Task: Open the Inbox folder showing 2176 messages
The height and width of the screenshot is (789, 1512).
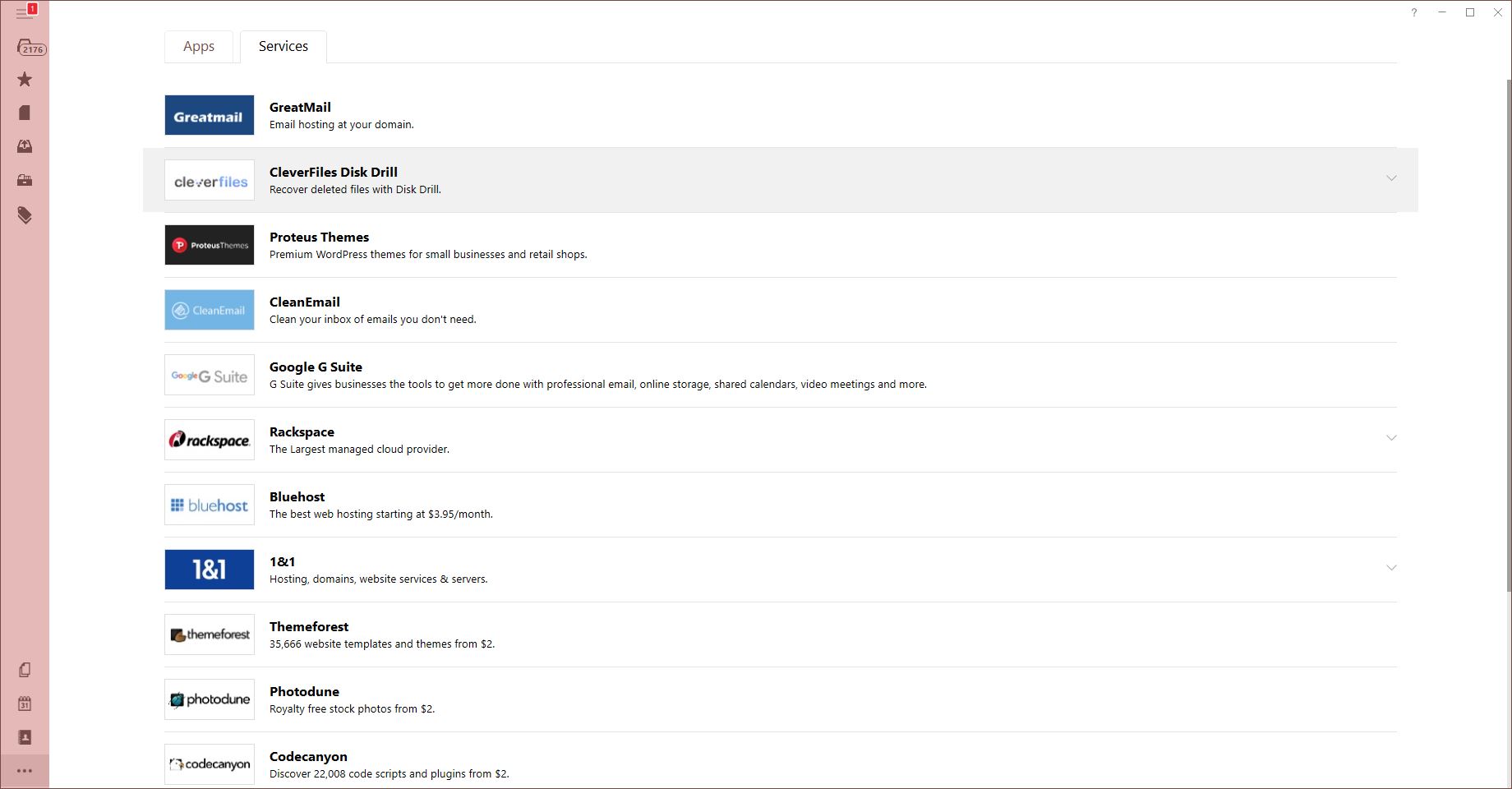Action: (27, 45)
